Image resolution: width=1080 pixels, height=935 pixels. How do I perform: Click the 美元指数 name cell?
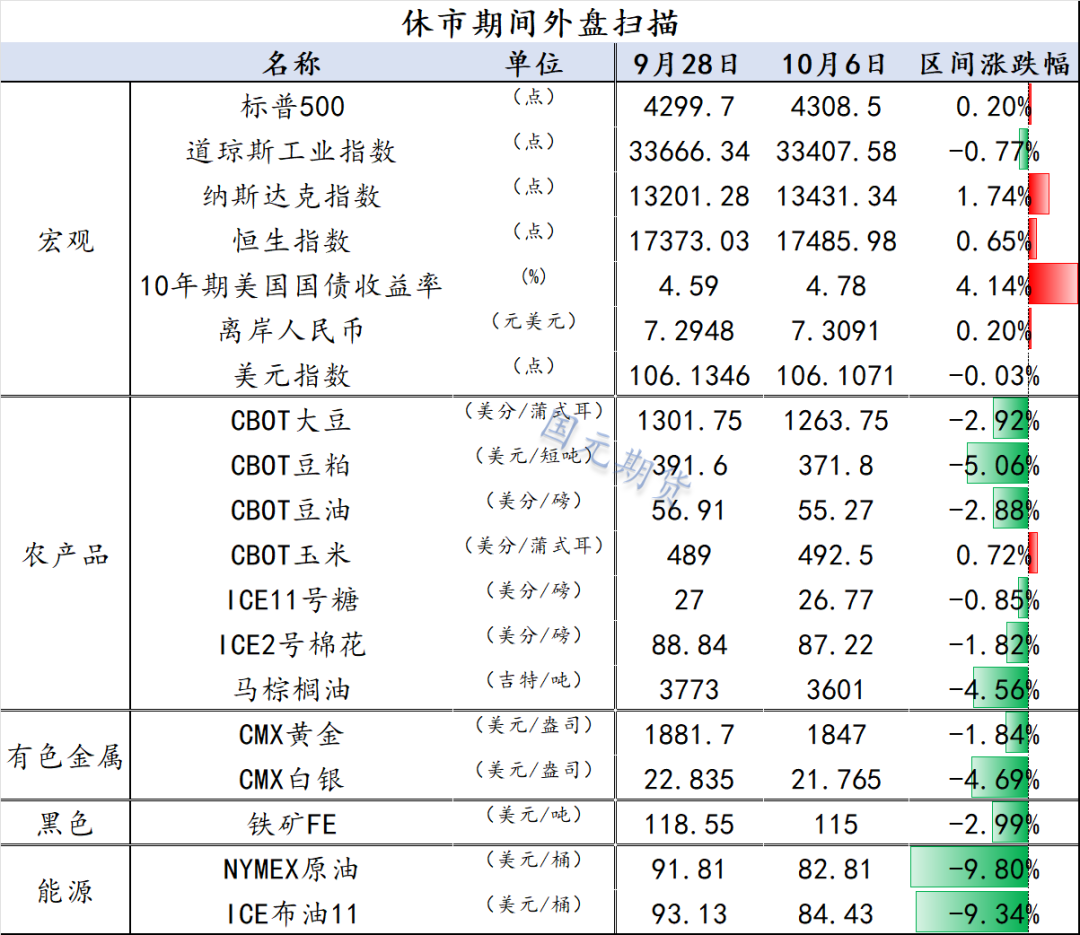tap(291, 376)
